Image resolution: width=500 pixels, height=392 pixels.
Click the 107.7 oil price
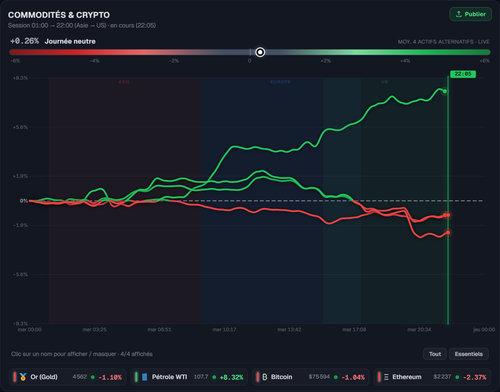(201, 377)
